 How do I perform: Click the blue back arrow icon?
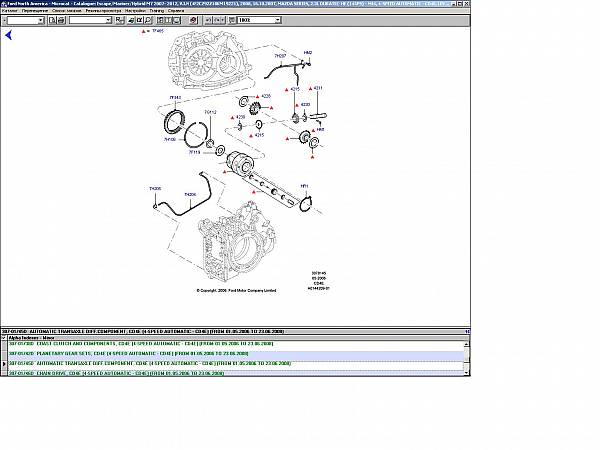coord(8,35)
